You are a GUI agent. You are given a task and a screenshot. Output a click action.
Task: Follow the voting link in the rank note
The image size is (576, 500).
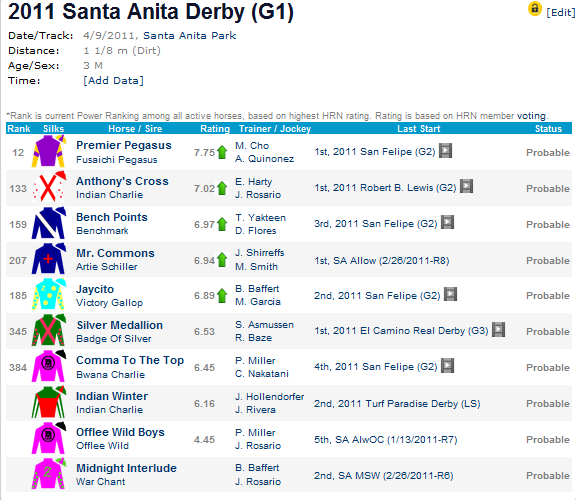(531, 116)
